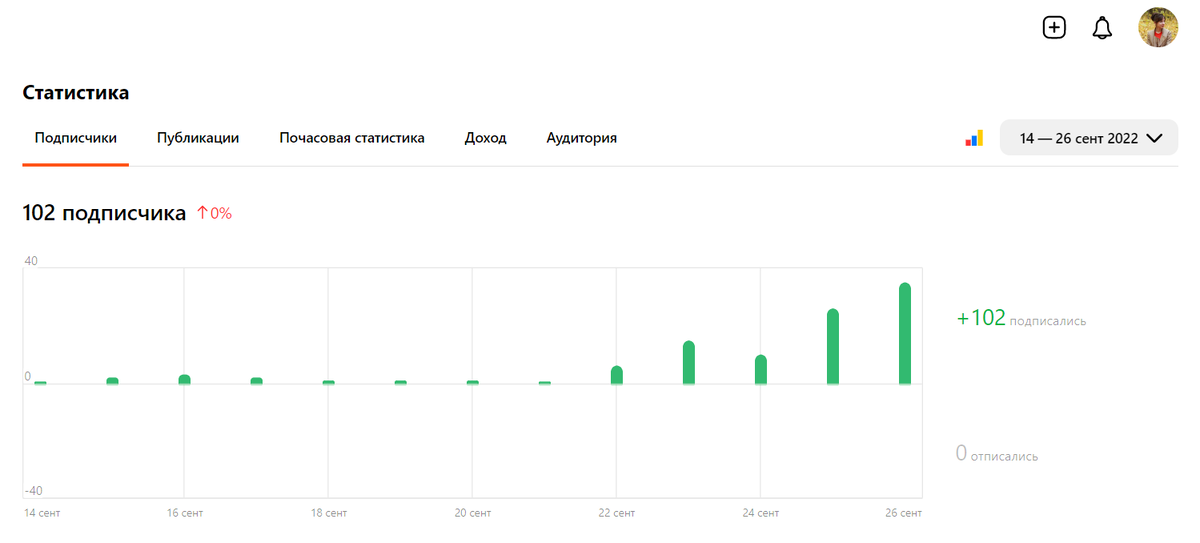Viewport: 1200px width, 543px height.
Task: Click the -40 y-axis label
Action: [34, 491]
